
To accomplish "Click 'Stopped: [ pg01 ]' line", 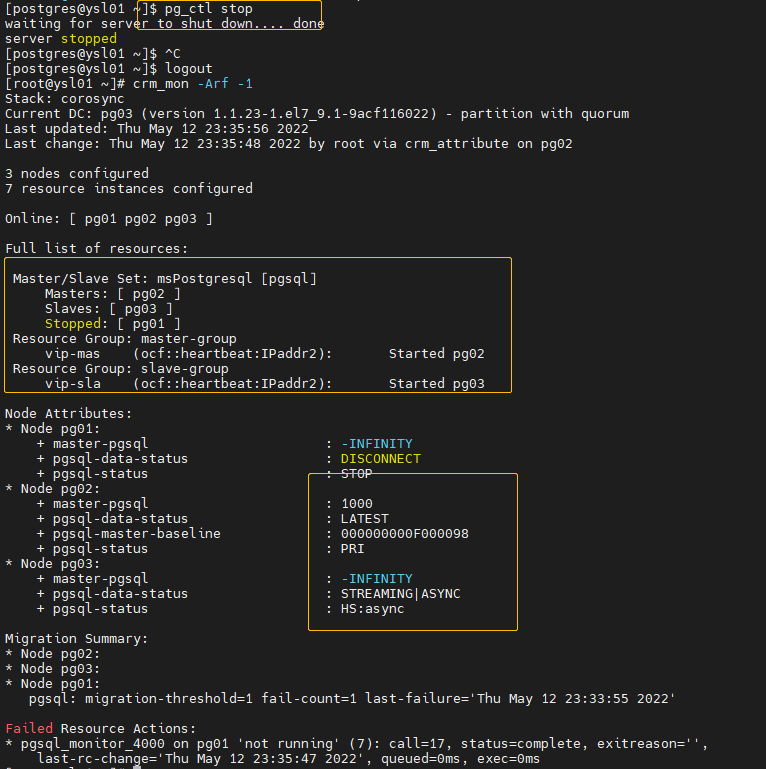I will coord(113,324).
